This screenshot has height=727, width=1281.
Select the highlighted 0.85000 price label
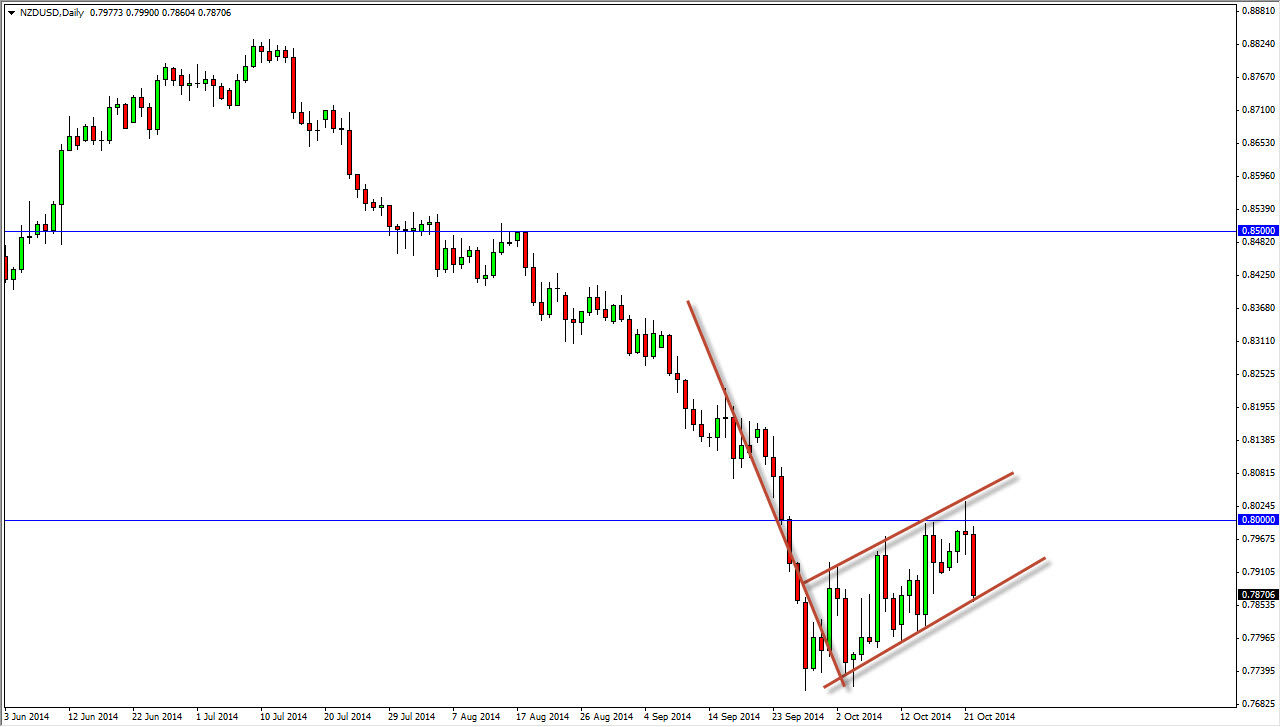[x=1257, y=230]
